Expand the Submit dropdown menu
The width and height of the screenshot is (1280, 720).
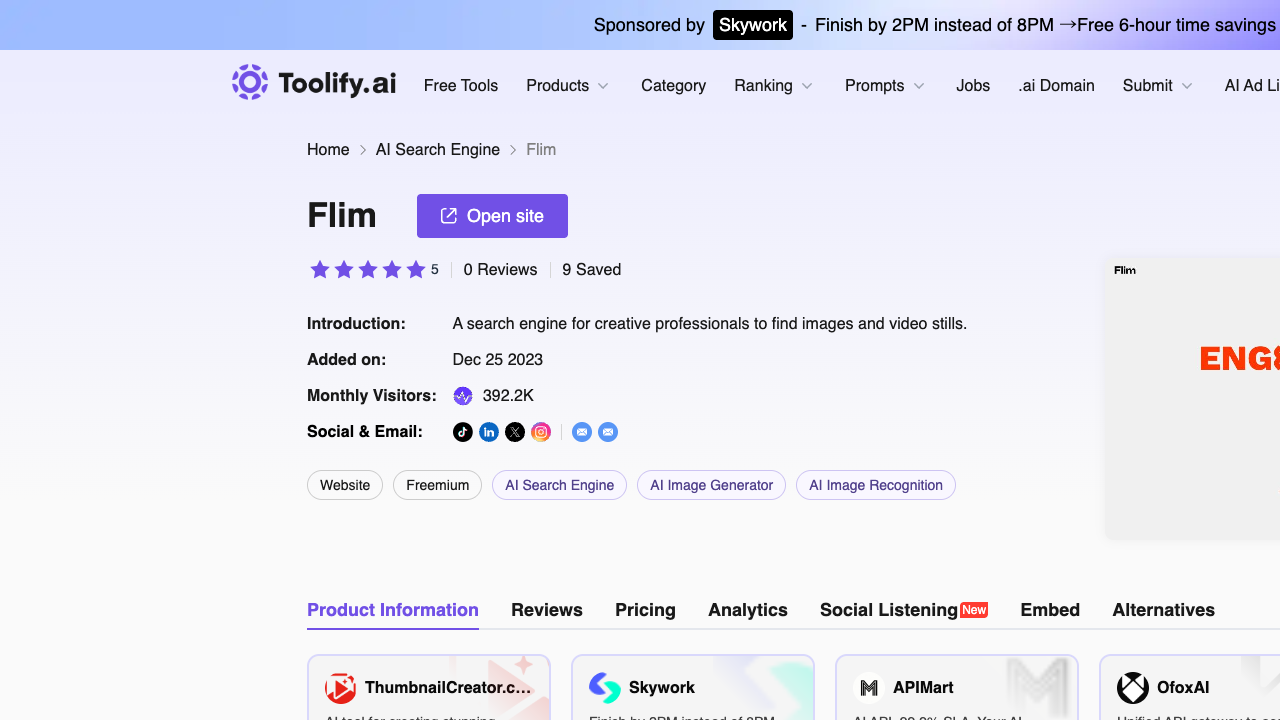(1158, 86)
